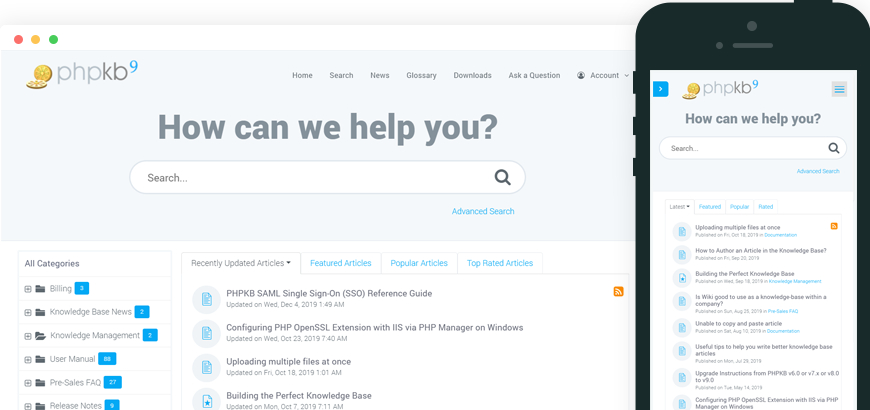Image resolution: width=870 pixels, height=410 pixels.
Task: Tap the Pre-Sales FAQ category link on phone
Action: (x=783, y=312)
